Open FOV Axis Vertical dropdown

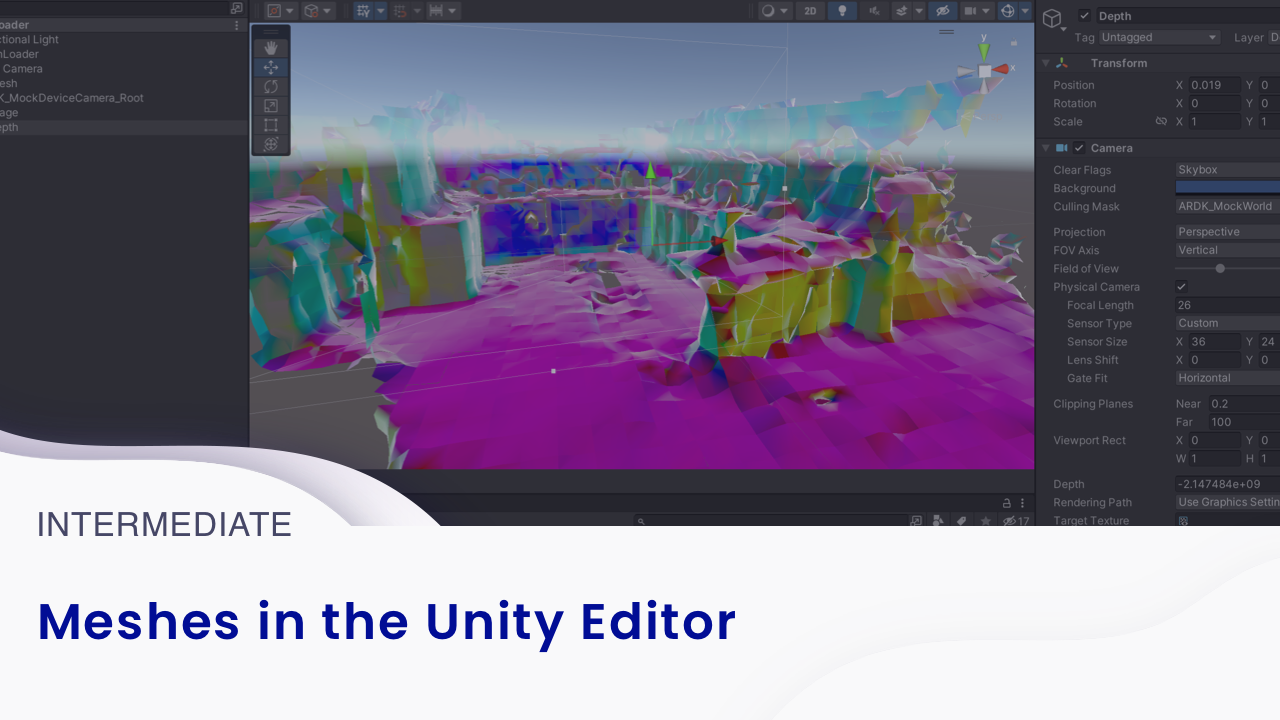click(1227, 250)
